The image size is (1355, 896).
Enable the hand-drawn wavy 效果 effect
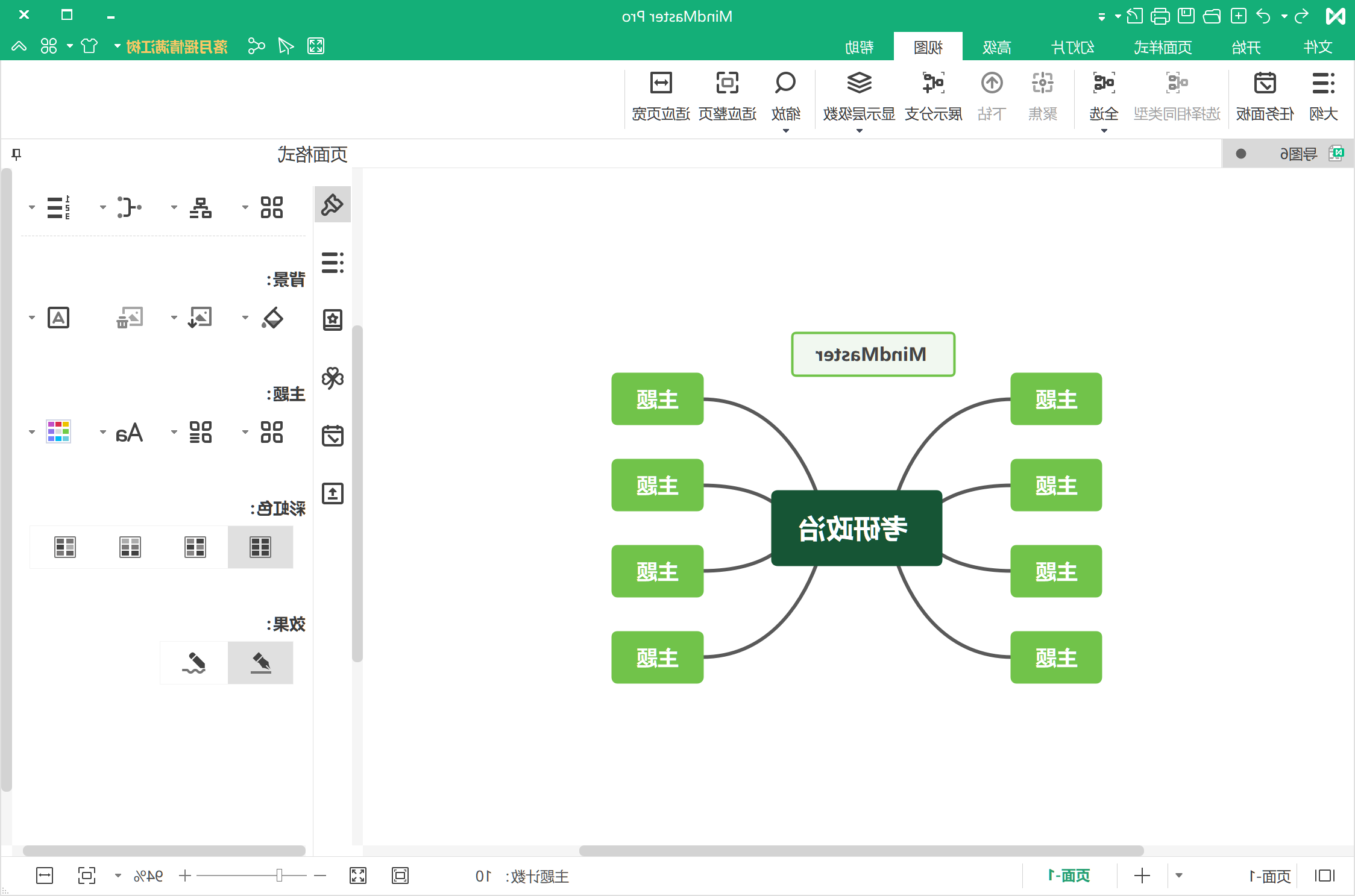coord(194,663)
